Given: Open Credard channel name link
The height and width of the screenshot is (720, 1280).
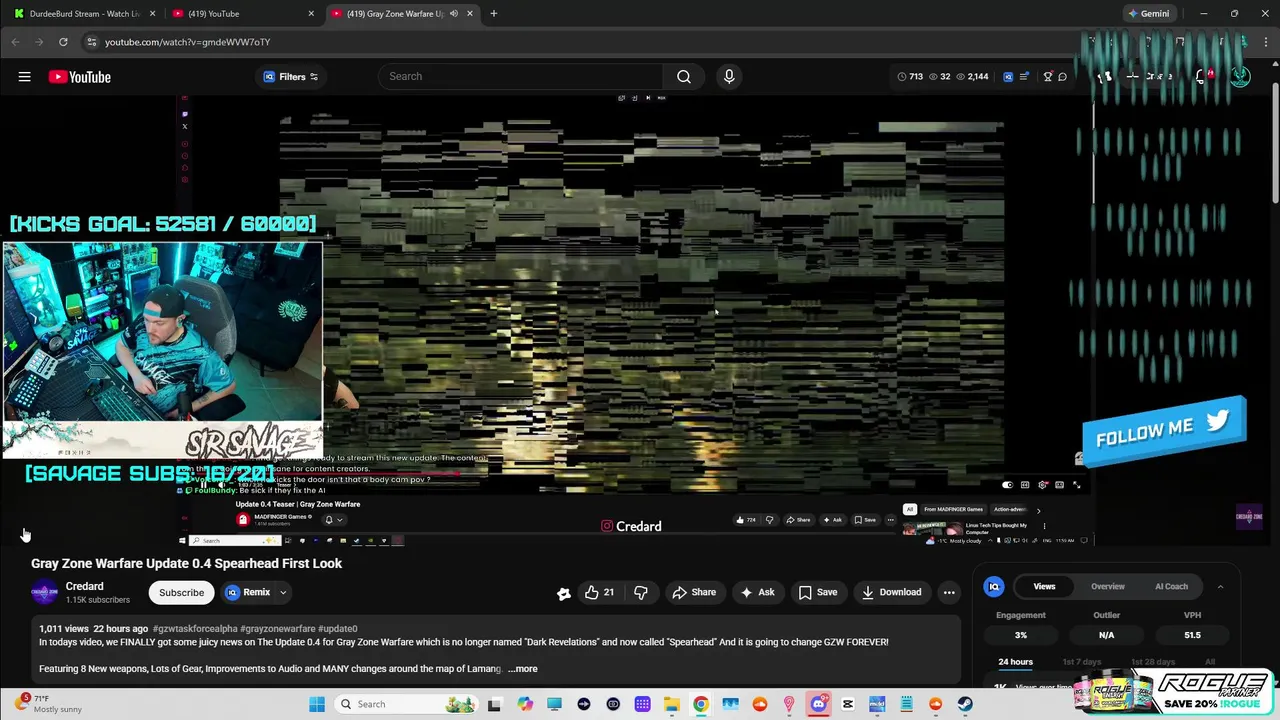Looking at the screenshot, I should (x=84, y=586).
